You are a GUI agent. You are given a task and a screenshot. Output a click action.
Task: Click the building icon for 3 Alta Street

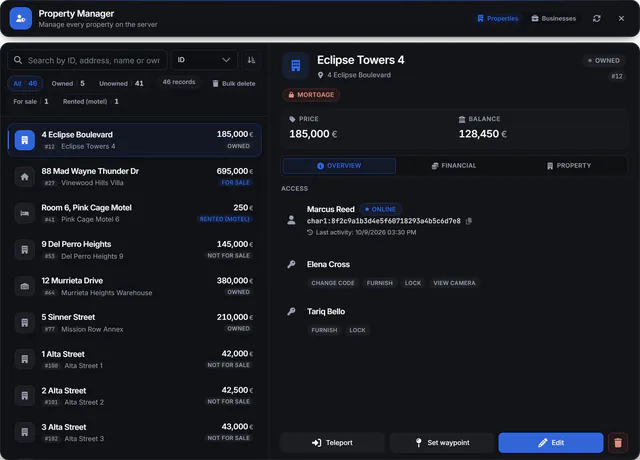[24, 432]
